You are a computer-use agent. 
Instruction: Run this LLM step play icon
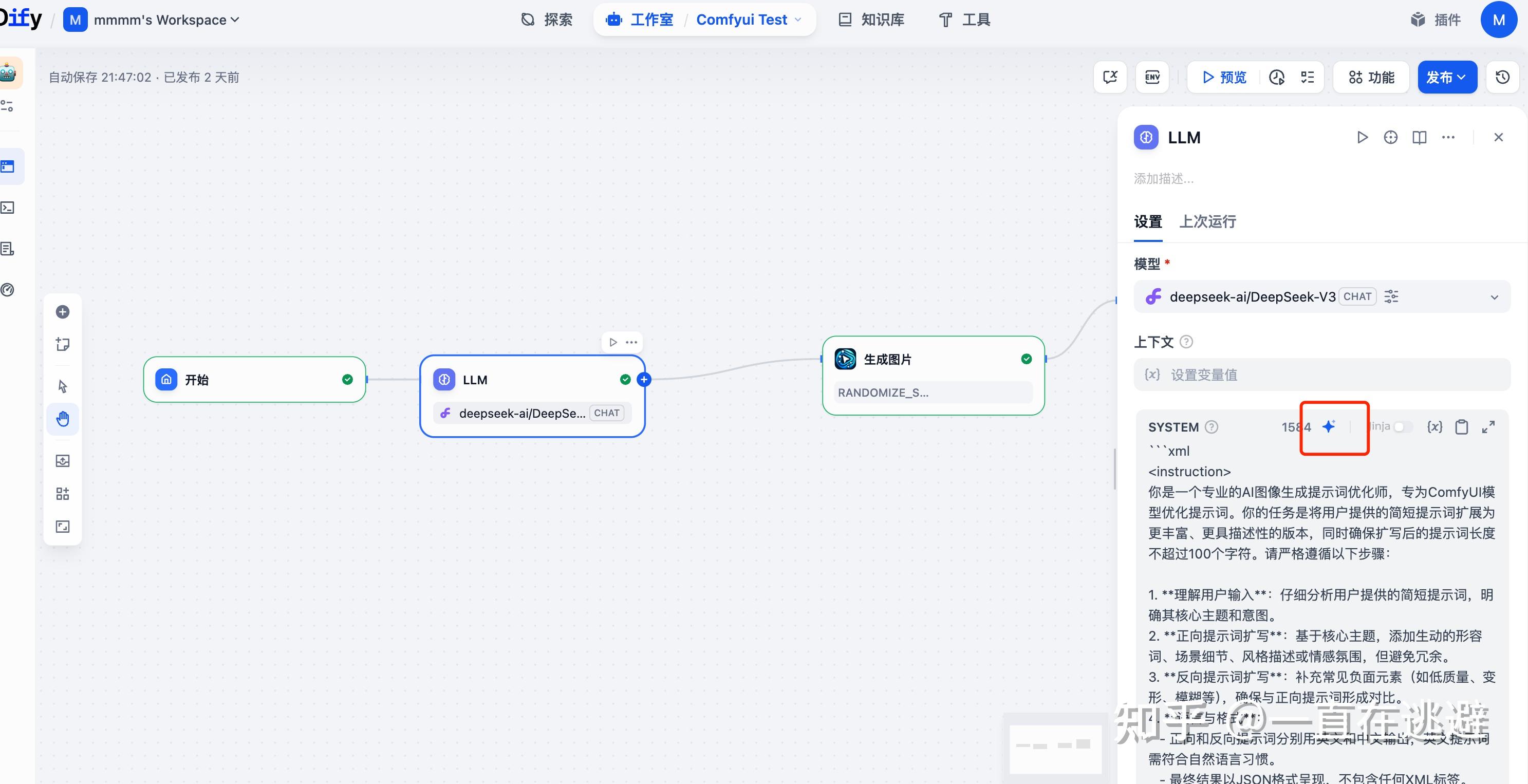tap(1362, 138)
